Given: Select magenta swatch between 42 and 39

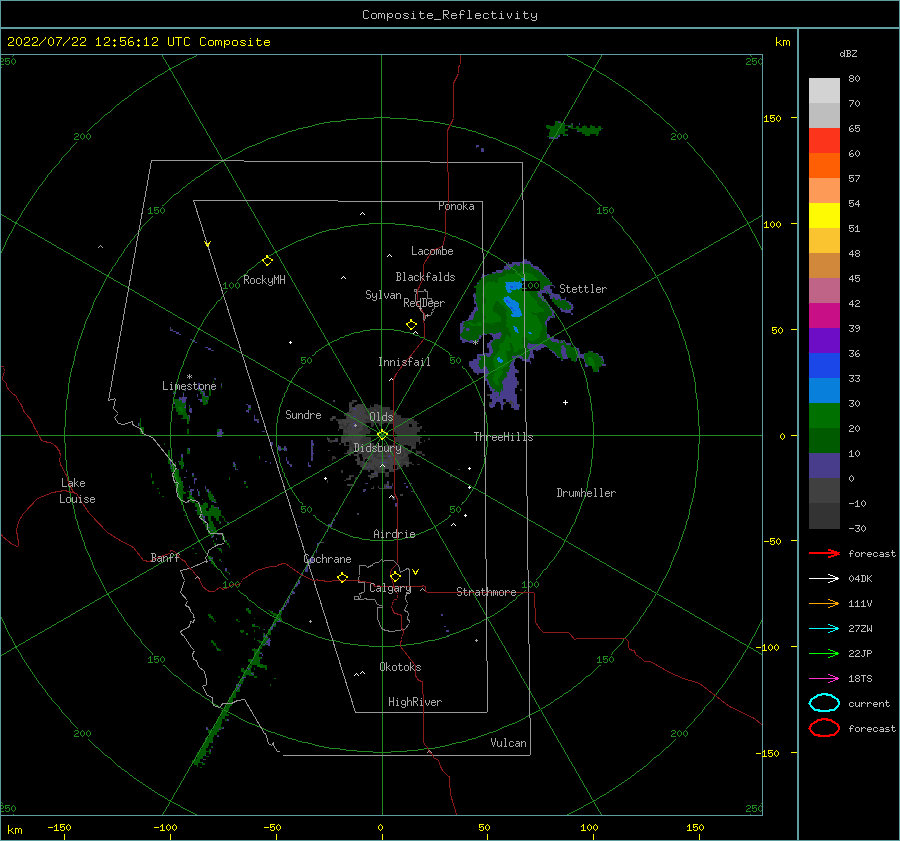Looking at the screenshot, I should pyautogui.click(x=824, y=315).
